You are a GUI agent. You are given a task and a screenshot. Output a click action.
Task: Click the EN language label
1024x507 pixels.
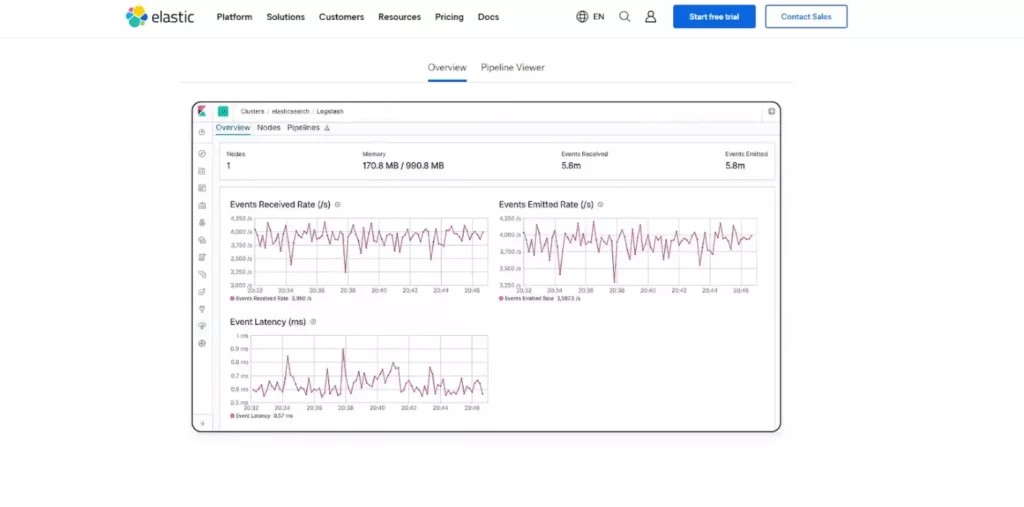click(599, 17)
